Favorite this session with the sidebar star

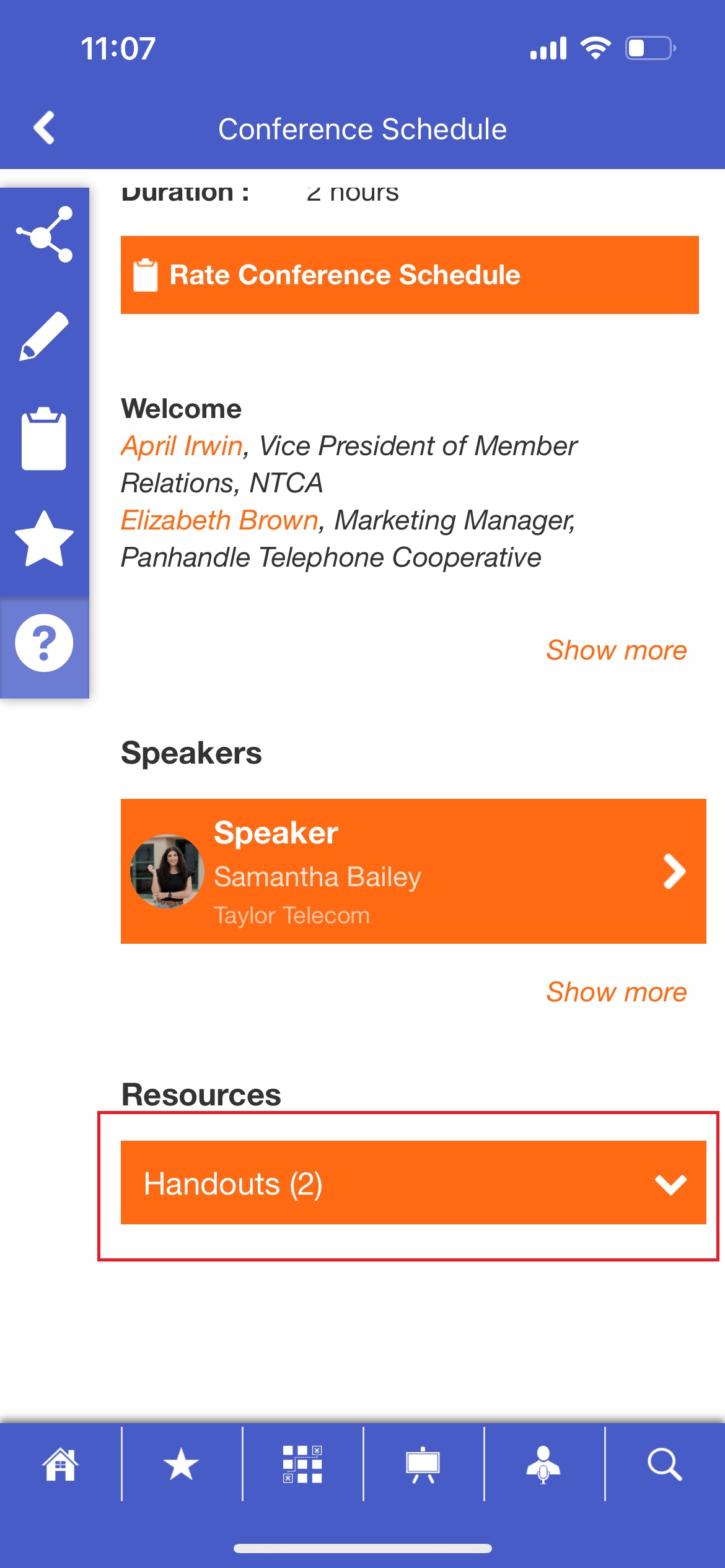tap(44, 539)
